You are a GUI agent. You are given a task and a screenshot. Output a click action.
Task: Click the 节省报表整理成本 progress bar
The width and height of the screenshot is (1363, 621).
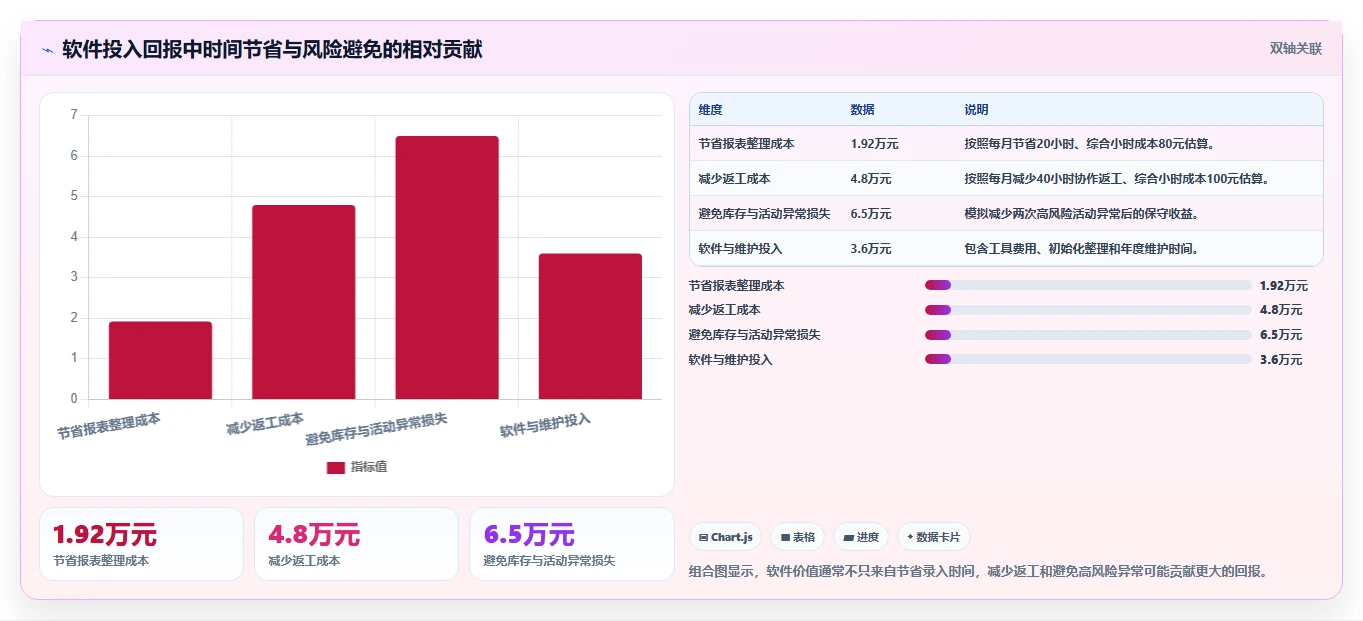[1088, 285]
